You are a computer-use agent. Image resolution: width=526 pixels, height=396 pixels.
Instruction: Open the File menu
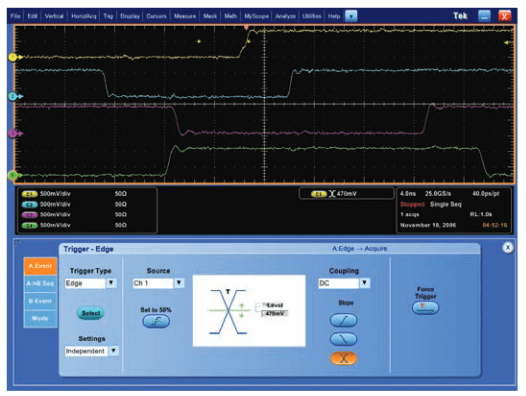pos(15,16)
